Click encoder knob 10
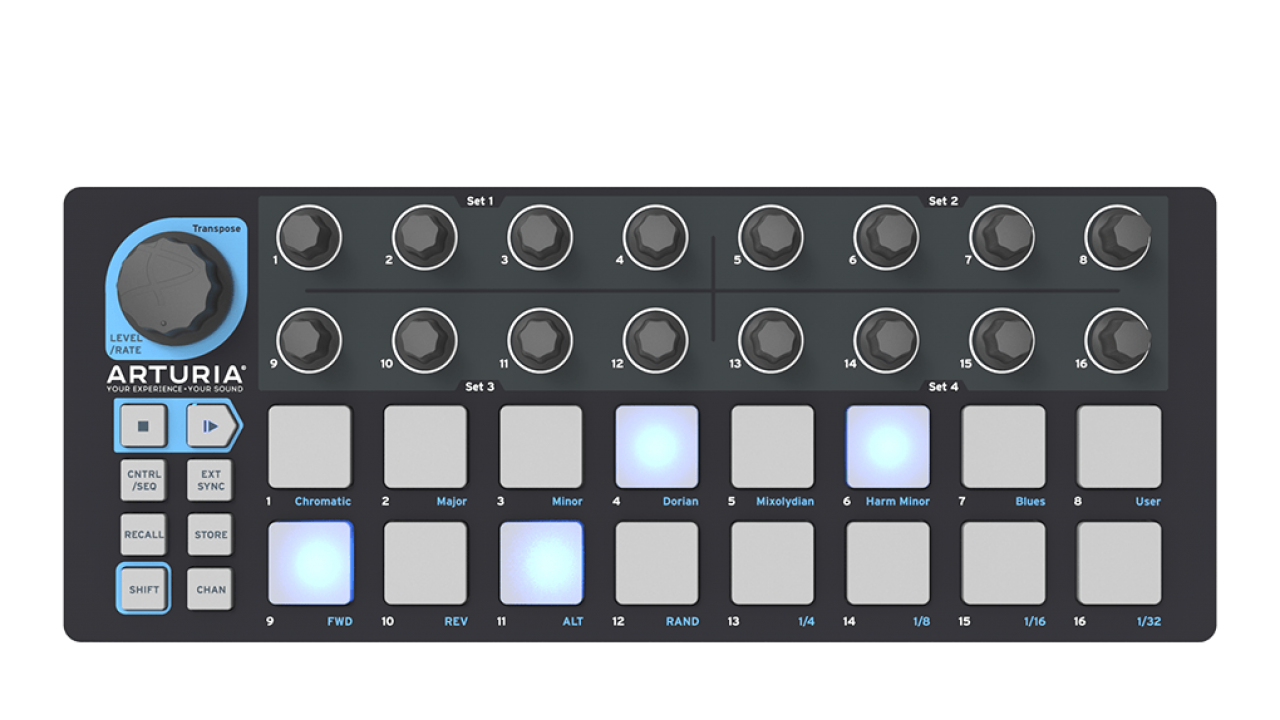The height and width of the screenshot is (720, 1280). tap(424, 340)
